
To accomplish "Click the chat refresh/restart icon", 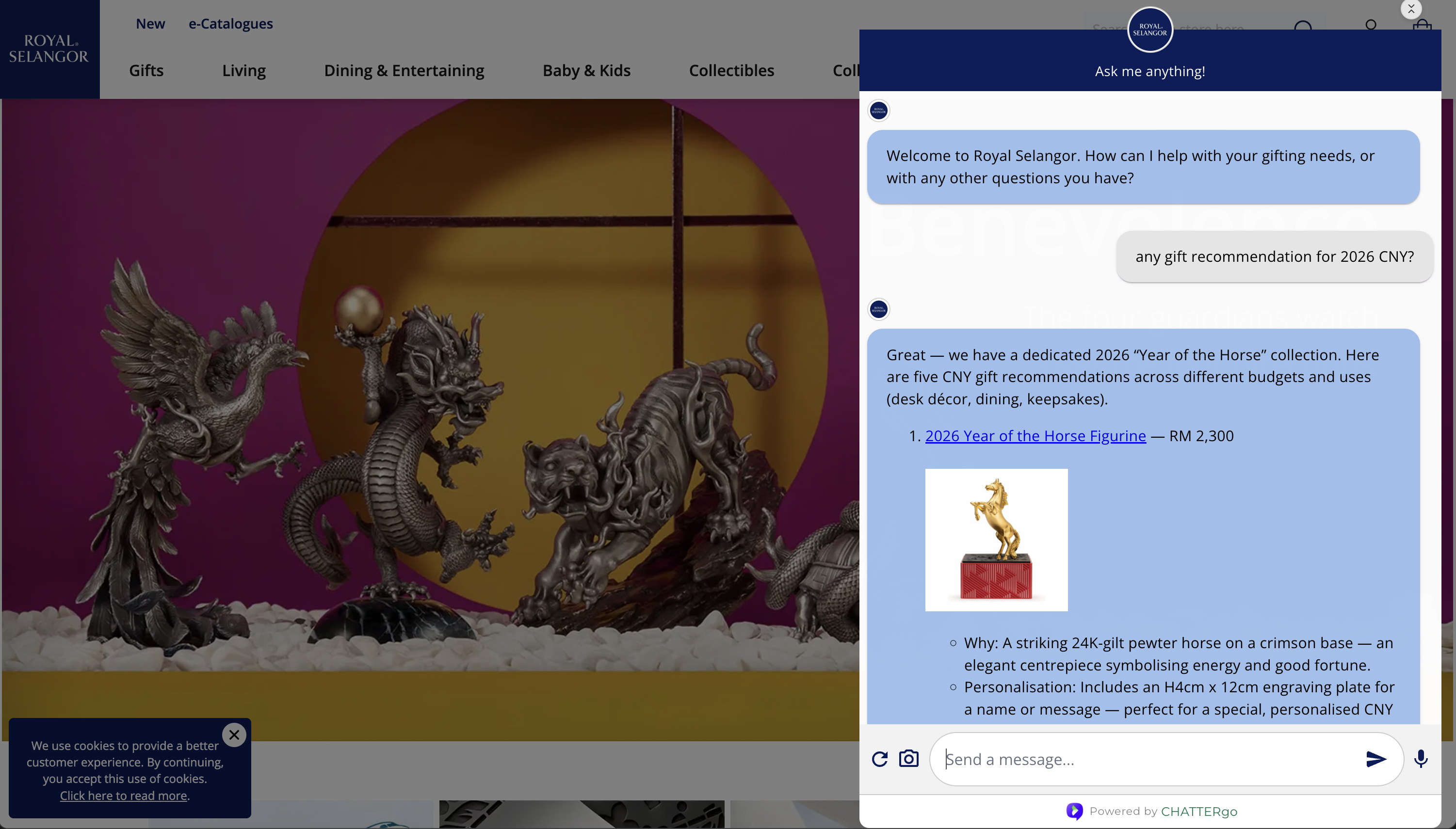I will (x=879, y=759).
